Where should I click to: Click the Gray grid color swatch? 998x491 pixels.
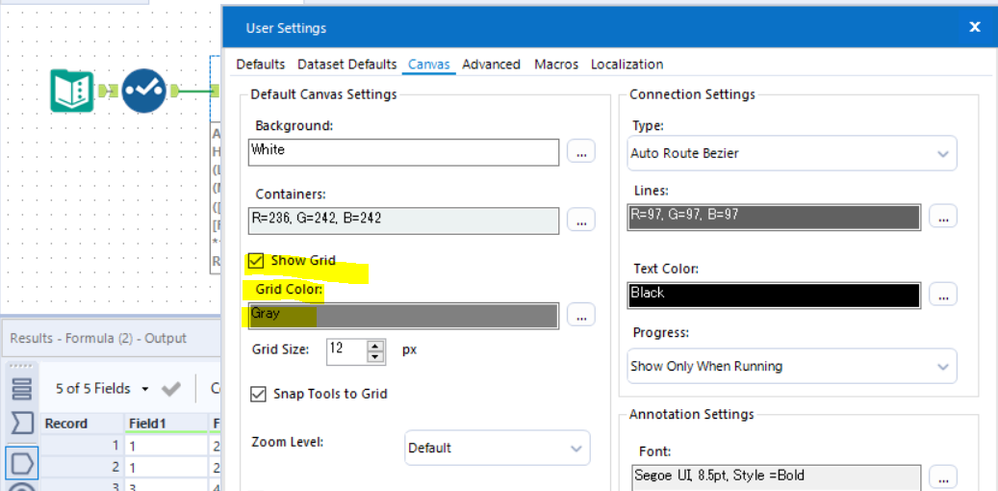point(403,315)
